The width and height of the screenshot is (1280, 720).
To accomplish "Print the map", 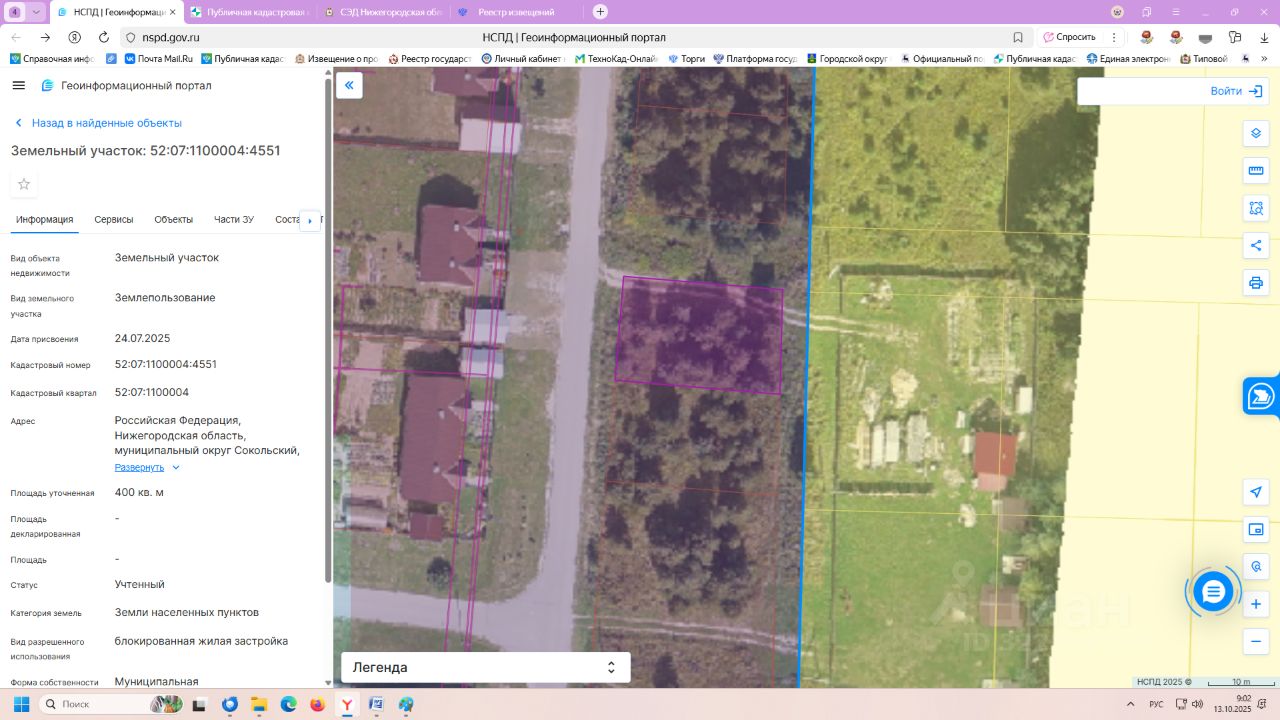I will point(1256,282).
